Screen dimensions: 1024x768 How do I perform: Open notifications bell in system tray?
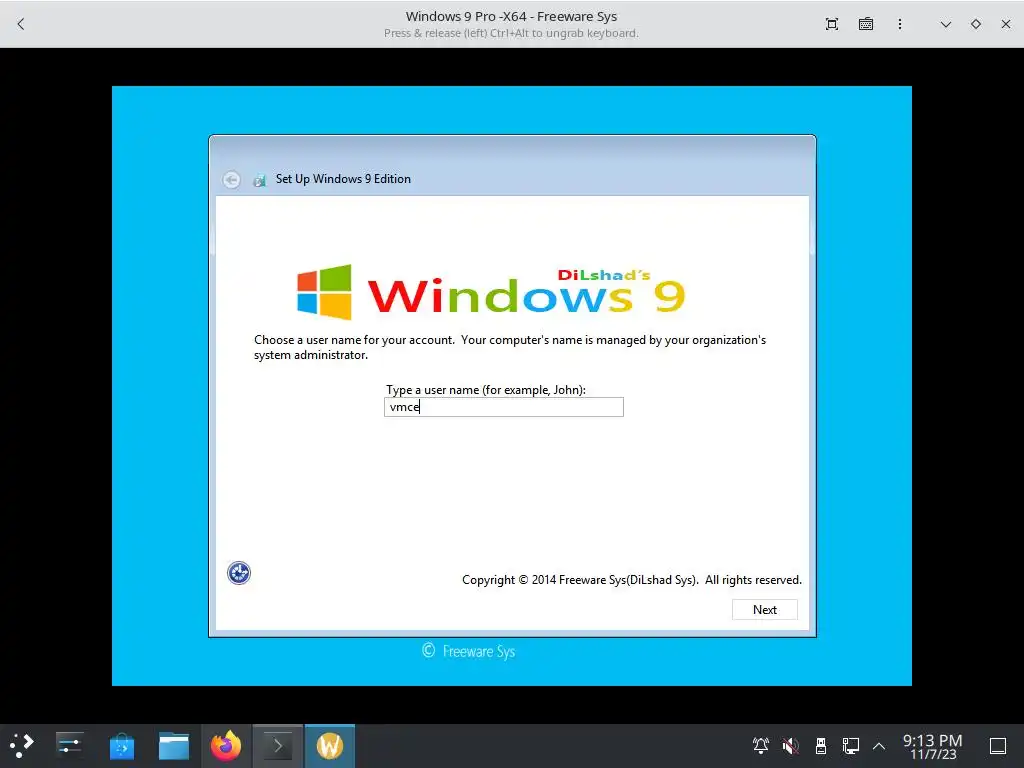click(761, 745)
